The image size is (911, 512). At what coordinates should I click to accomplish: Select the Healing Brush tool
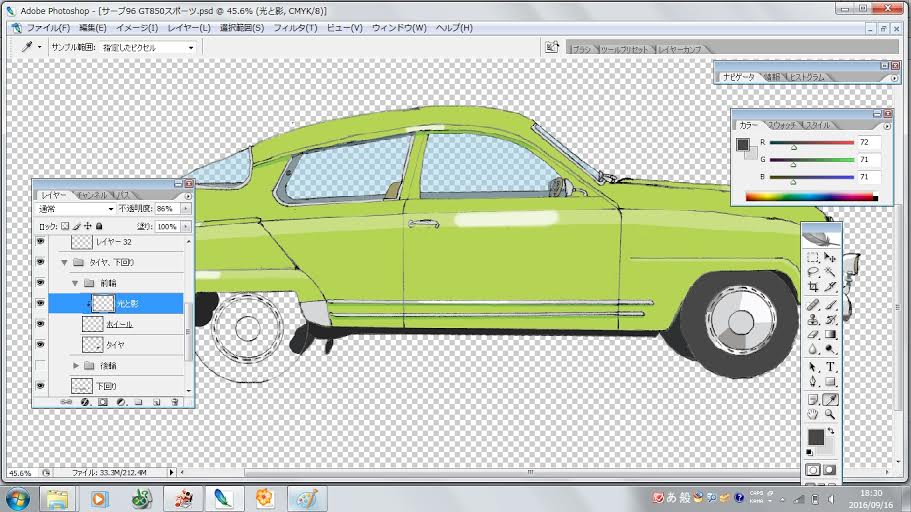tap(813, 305)
